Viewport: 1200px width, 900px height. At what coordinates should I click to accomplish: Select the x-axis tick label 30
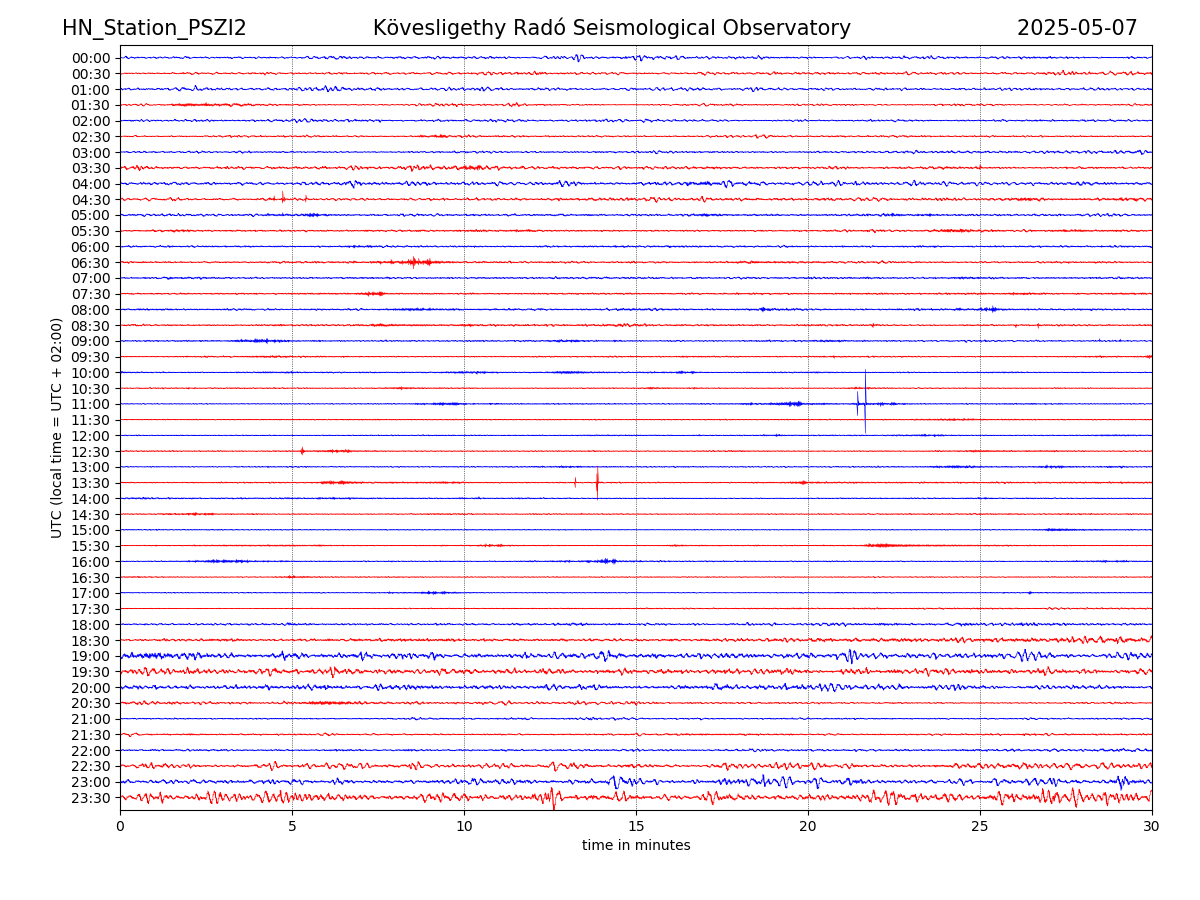click(x=1152, y=827)
